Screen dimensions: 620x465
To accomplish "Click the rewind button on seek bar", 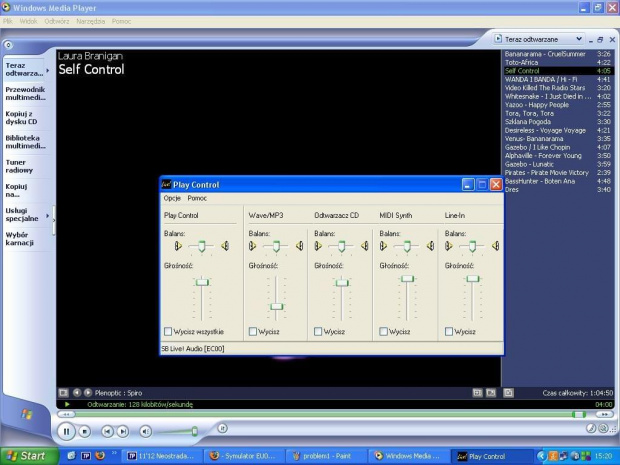I will pos(66,414).
